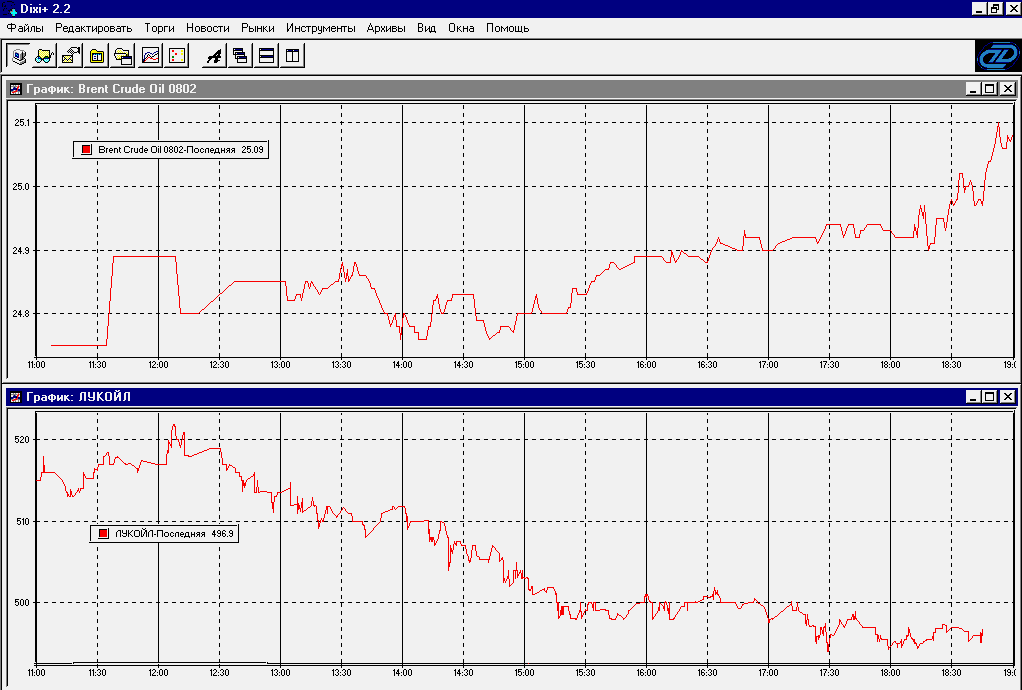Click the График: ЛУКОЙЛ title text

point(78,397)
